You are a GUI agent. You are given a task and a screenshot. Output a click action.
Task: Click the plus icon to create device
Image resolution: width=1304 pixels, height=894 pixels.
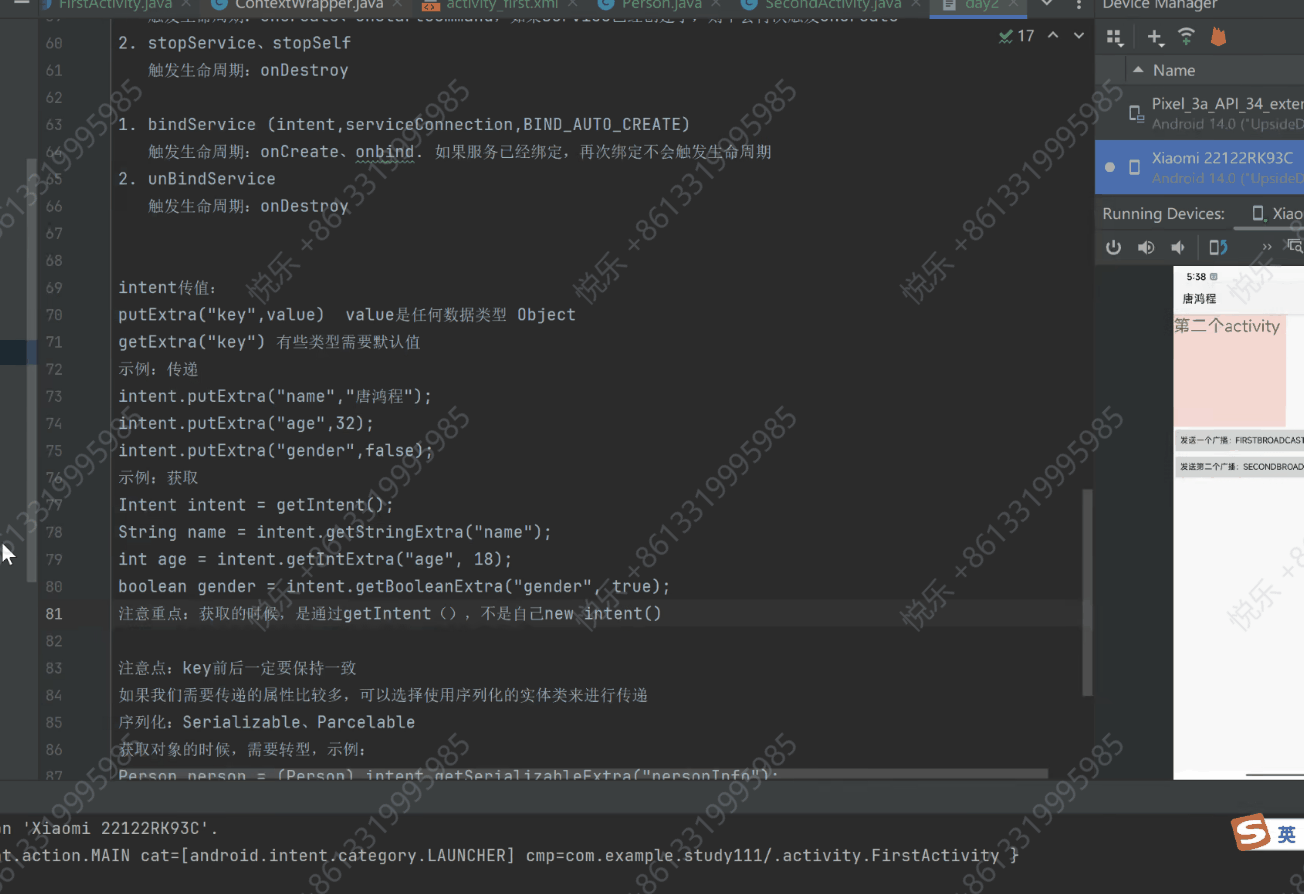[x=1155, y=38]
